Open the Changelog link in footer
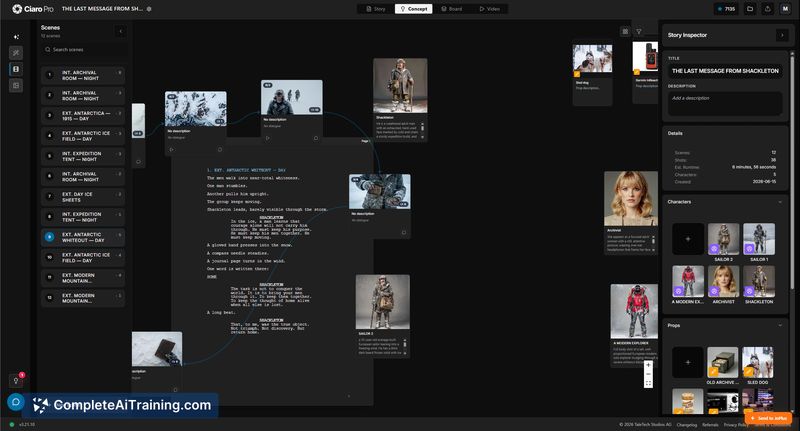Viewport: 800px width, 431px height. pos(687,425)
